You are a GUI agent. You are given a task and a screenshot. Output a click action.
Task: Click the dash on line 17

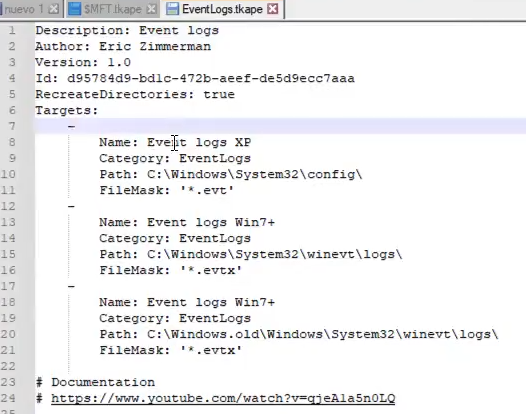[x=71, y=286]
